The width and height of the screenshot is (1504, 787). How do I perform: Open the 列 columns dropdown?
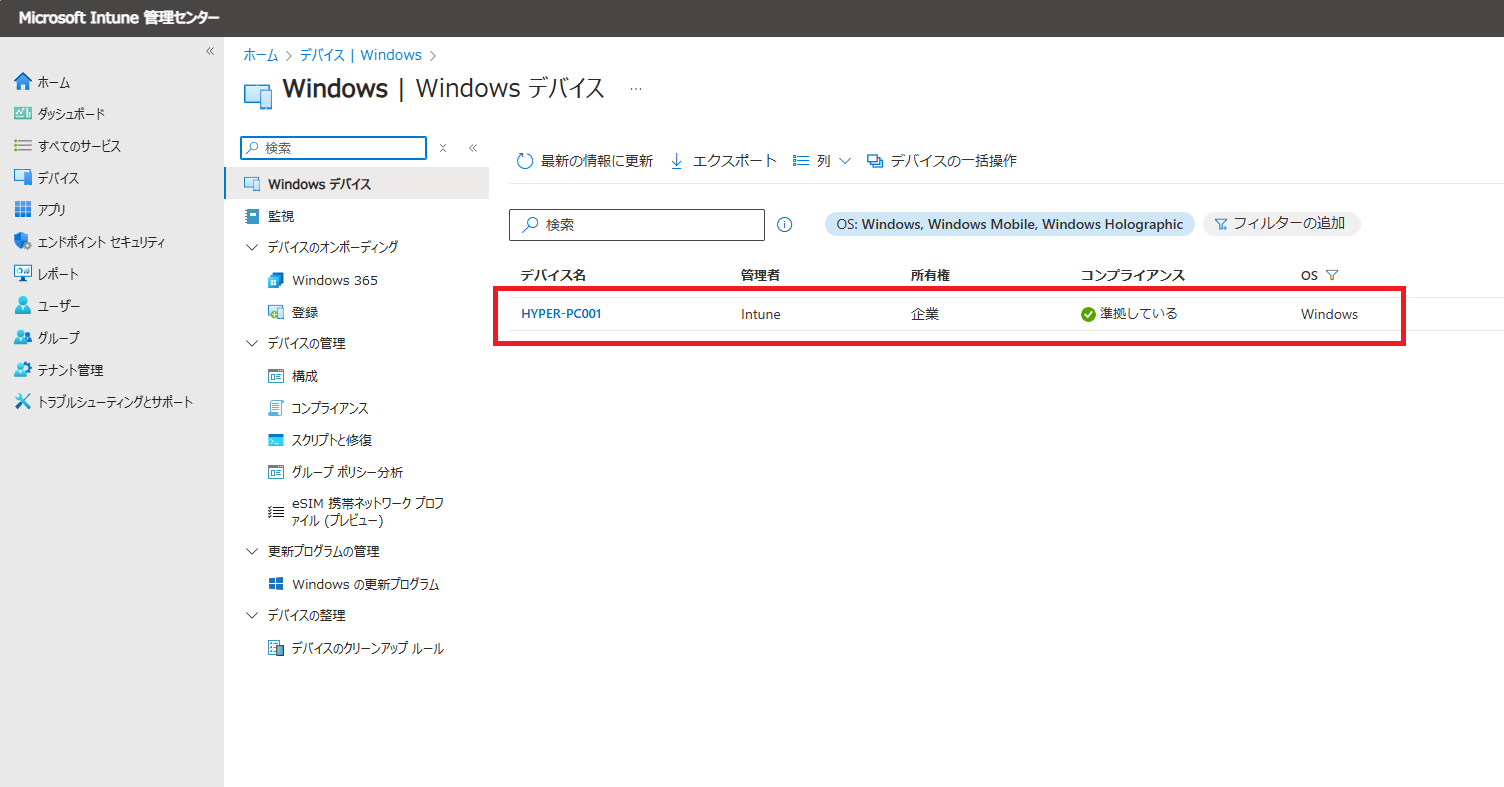822,161
